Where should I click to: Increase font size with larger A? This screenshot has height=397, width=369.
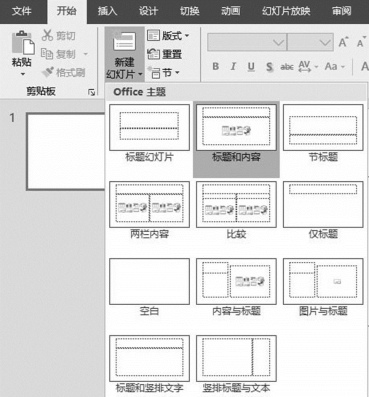(343, 43)
